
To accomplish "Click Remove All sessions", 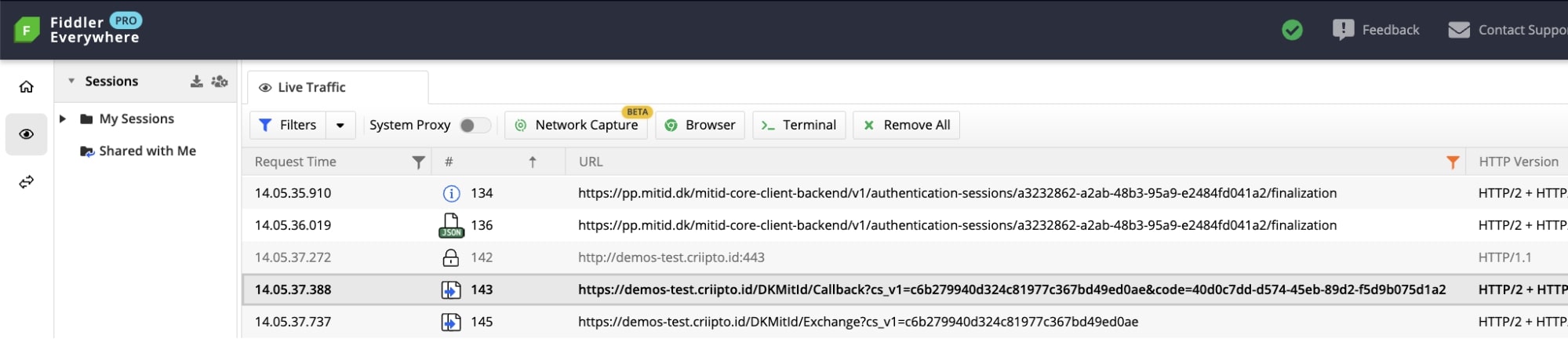I will tap(906, 125).
